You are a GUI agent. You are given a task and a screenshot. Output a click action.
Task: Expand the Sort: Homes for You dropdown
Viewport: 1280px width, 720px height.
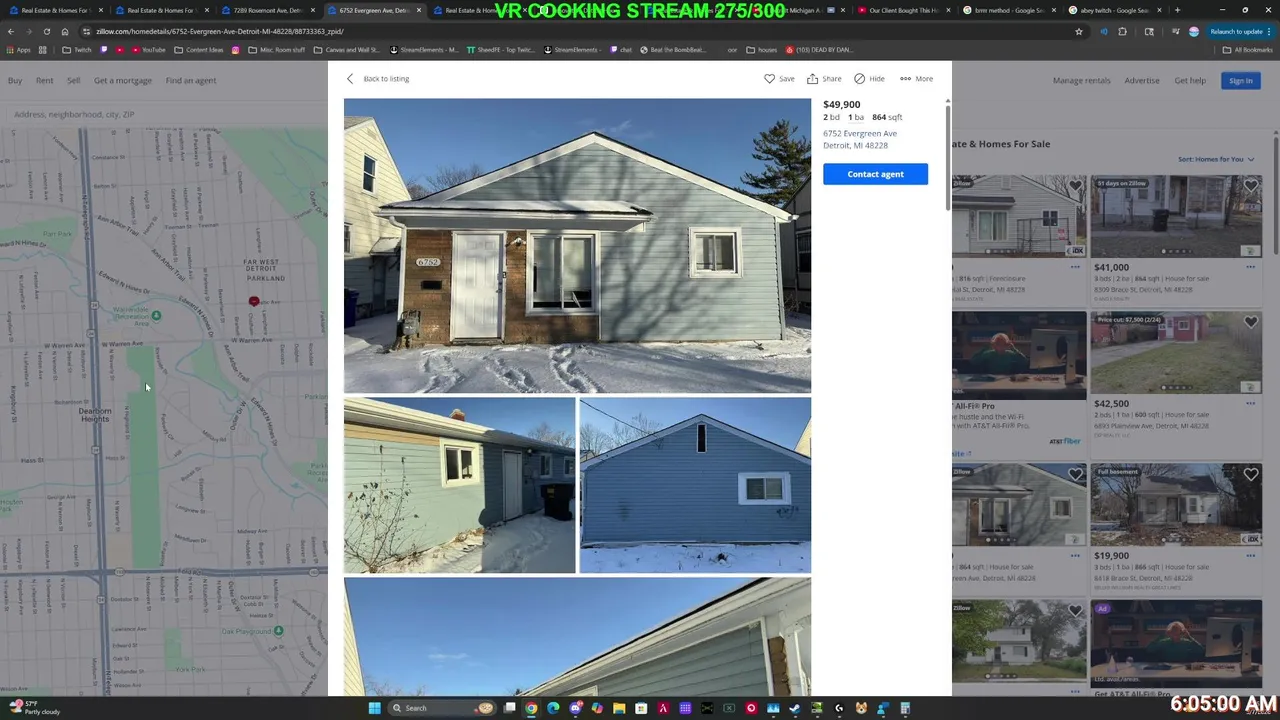1216,159
